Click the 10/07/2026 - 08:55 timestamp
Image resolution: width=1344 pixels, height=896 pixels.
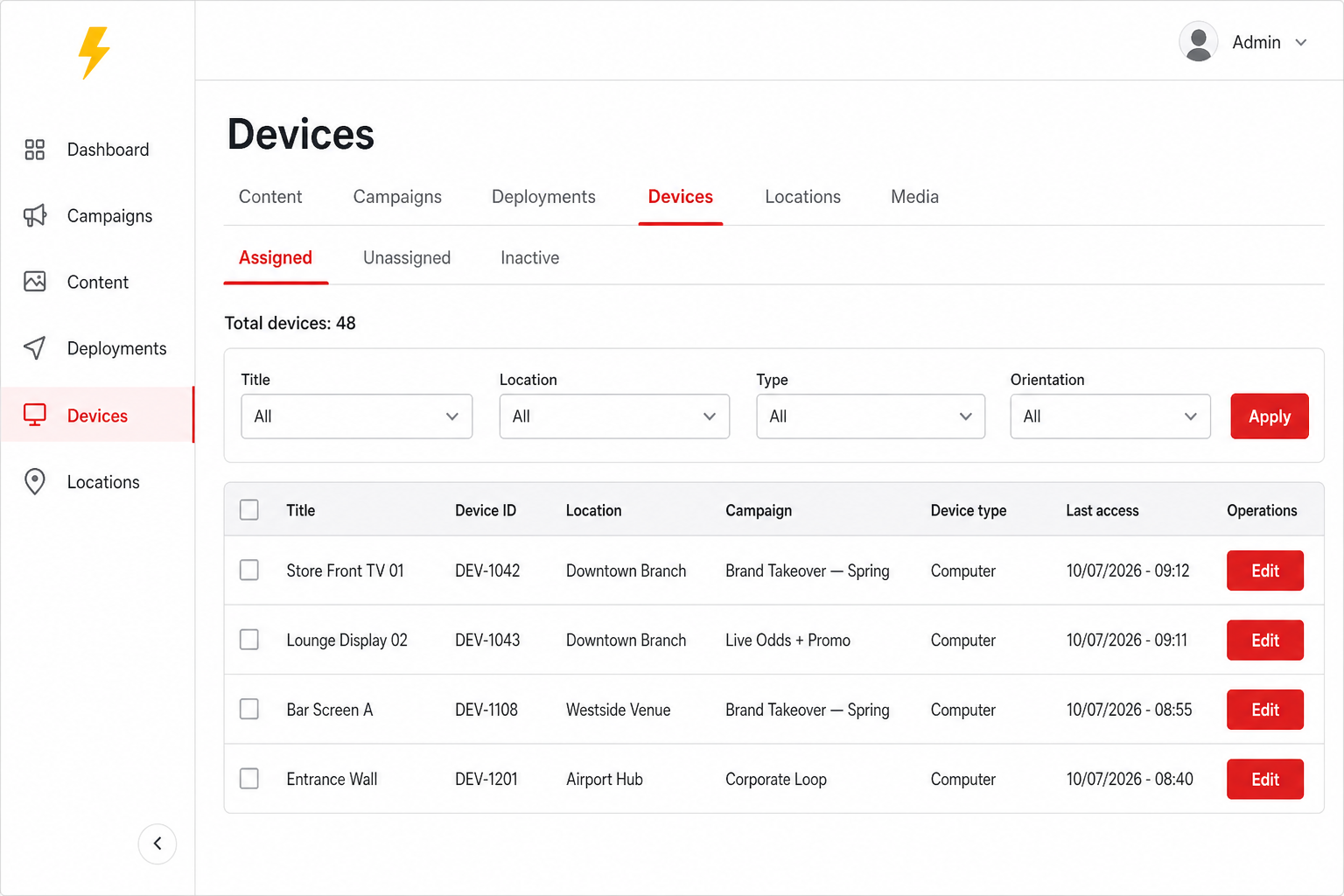(x=1129, y=710)
